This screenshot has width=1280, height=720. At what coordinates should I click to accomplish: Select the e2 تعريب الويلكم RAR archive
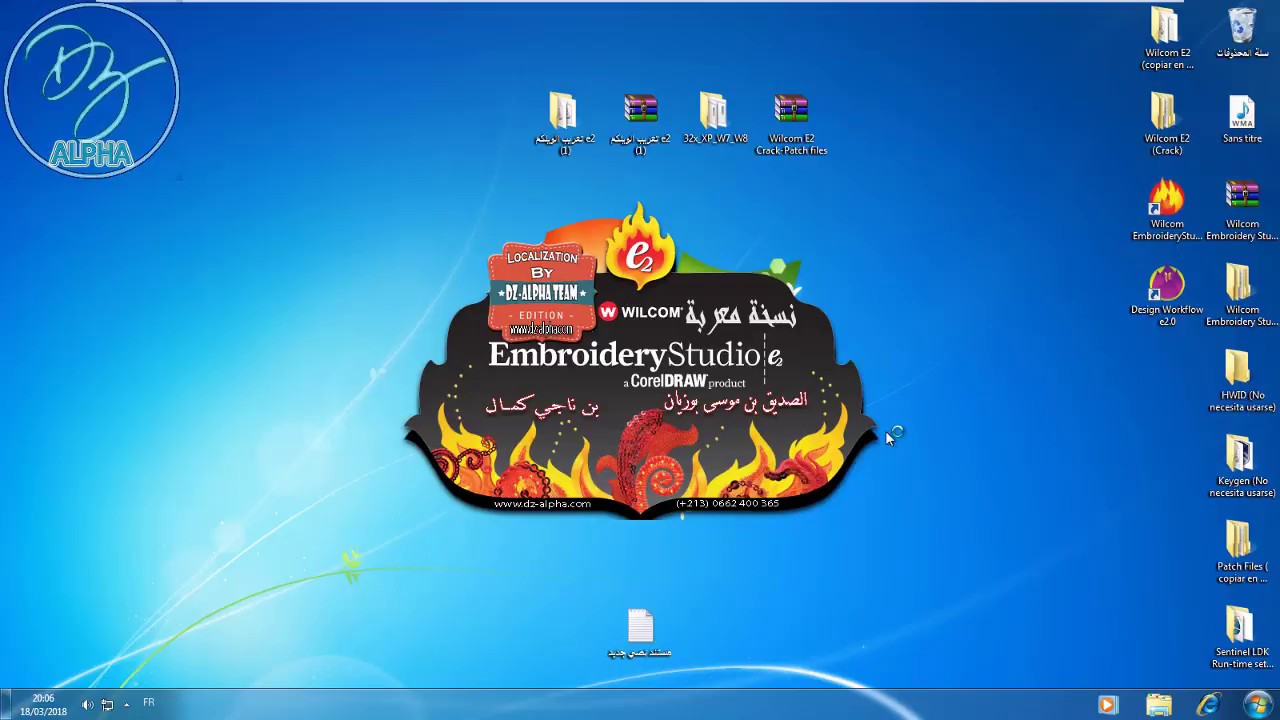tap(640, 123)
